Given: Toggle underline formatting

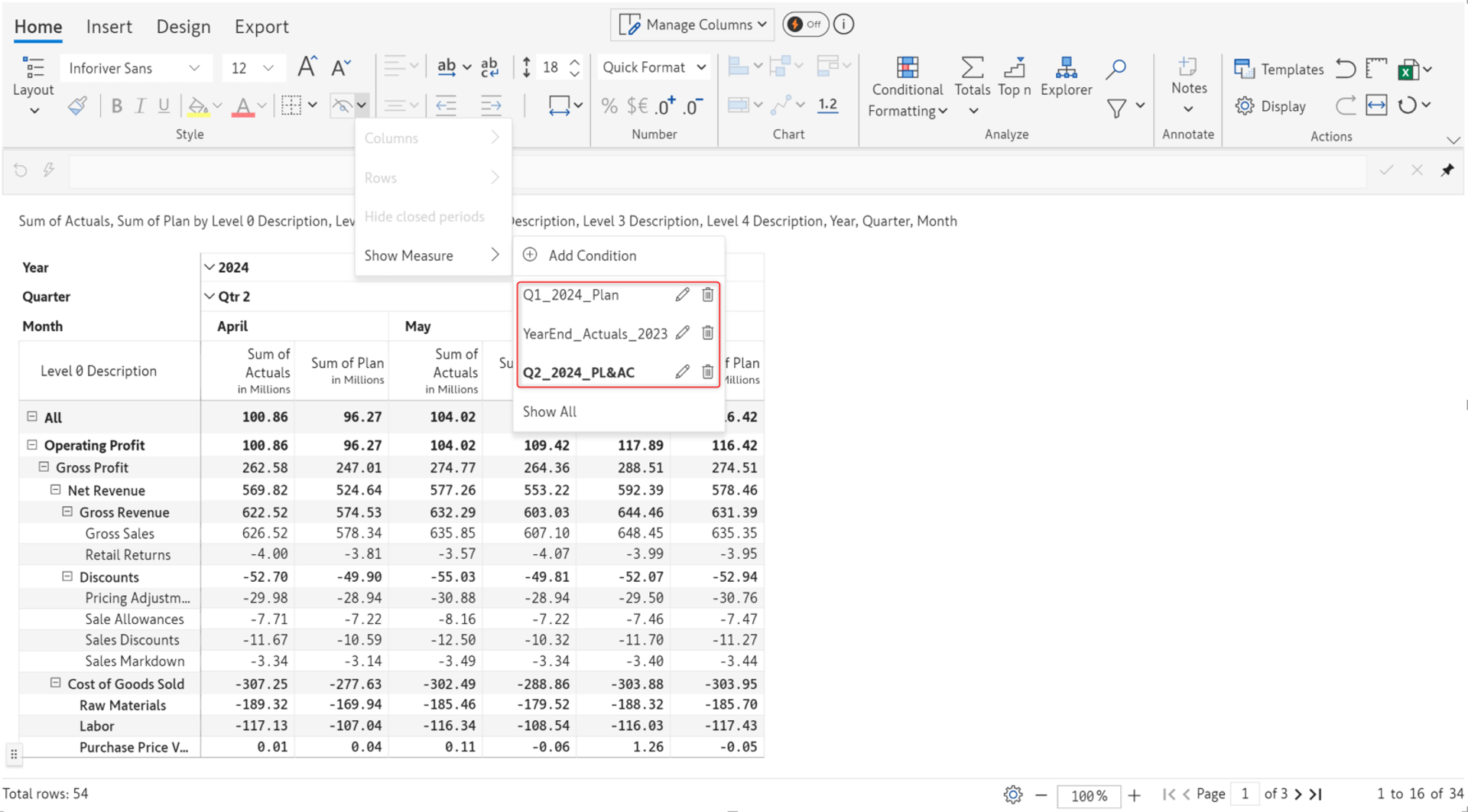Looking at the screenshot, I should 164,106.
